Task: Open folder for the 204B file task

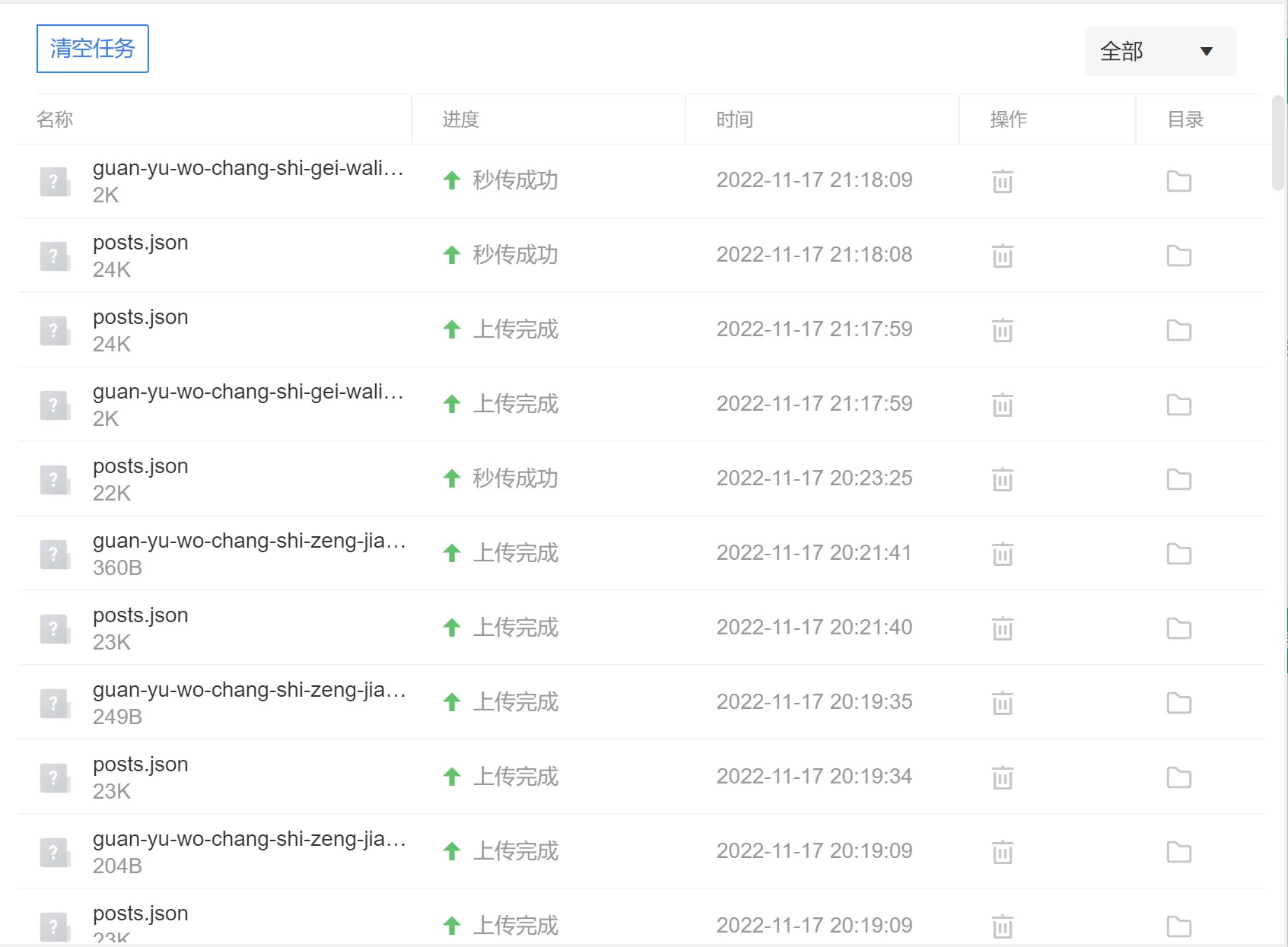Action: [1178, 852]
